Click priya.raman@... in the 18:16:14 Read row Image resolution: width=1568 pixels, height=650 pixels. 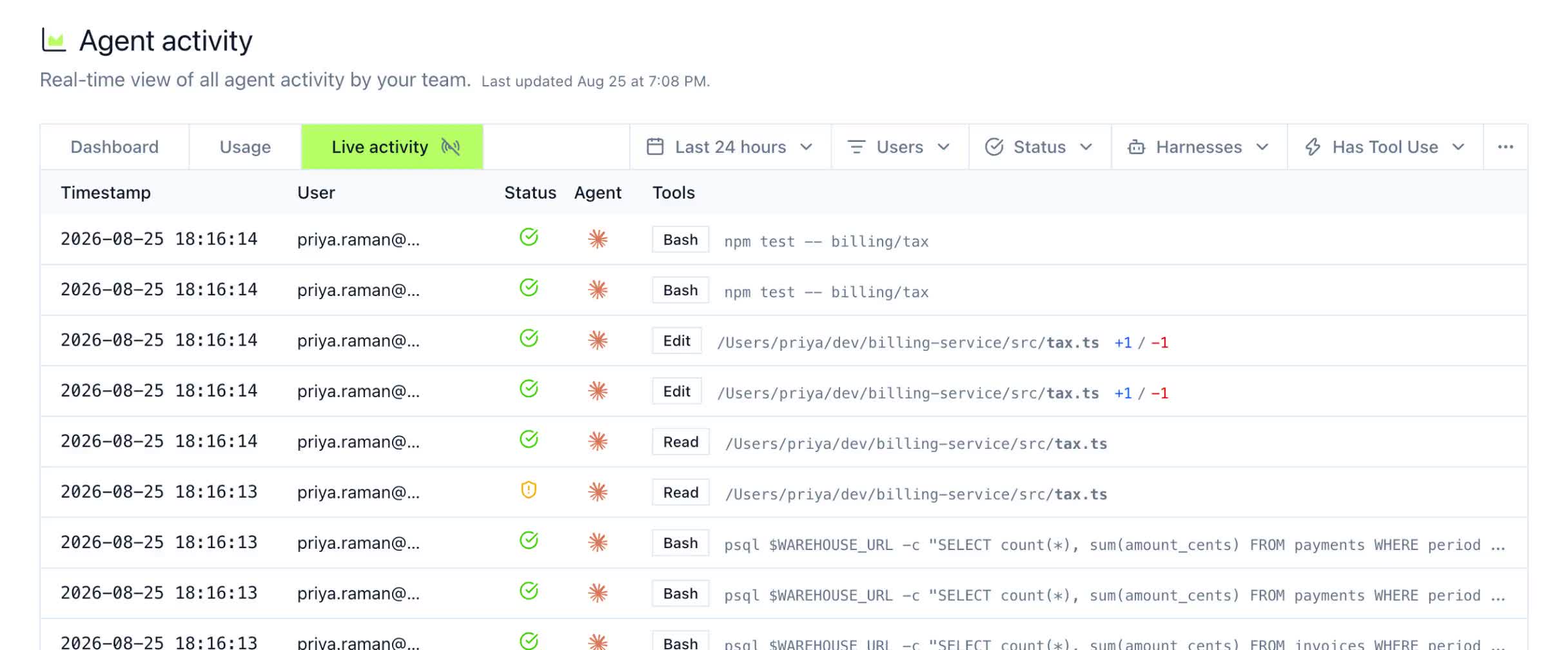[358, 442]
